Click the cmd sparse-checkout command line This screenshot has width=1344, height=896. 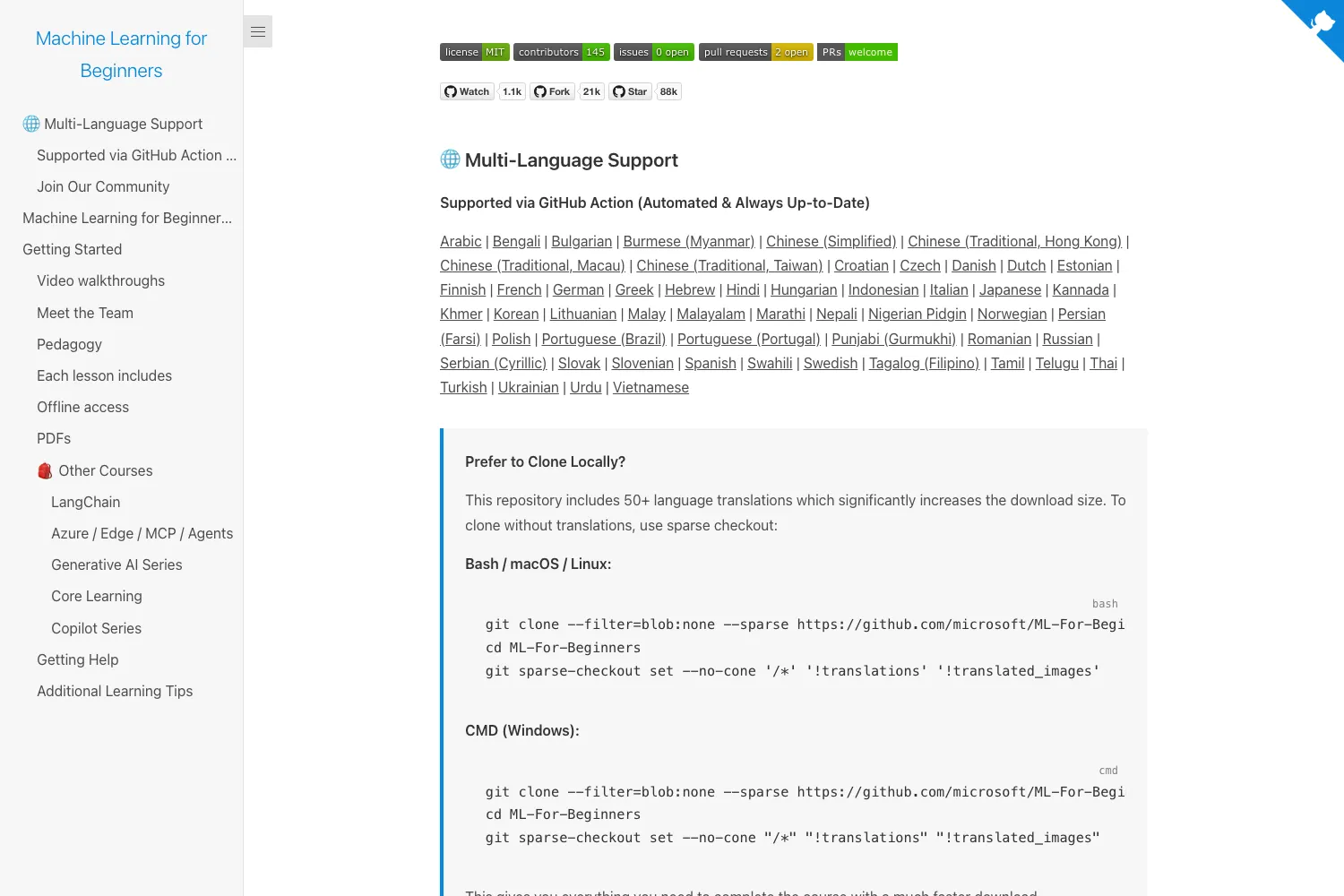coord(792,838)
